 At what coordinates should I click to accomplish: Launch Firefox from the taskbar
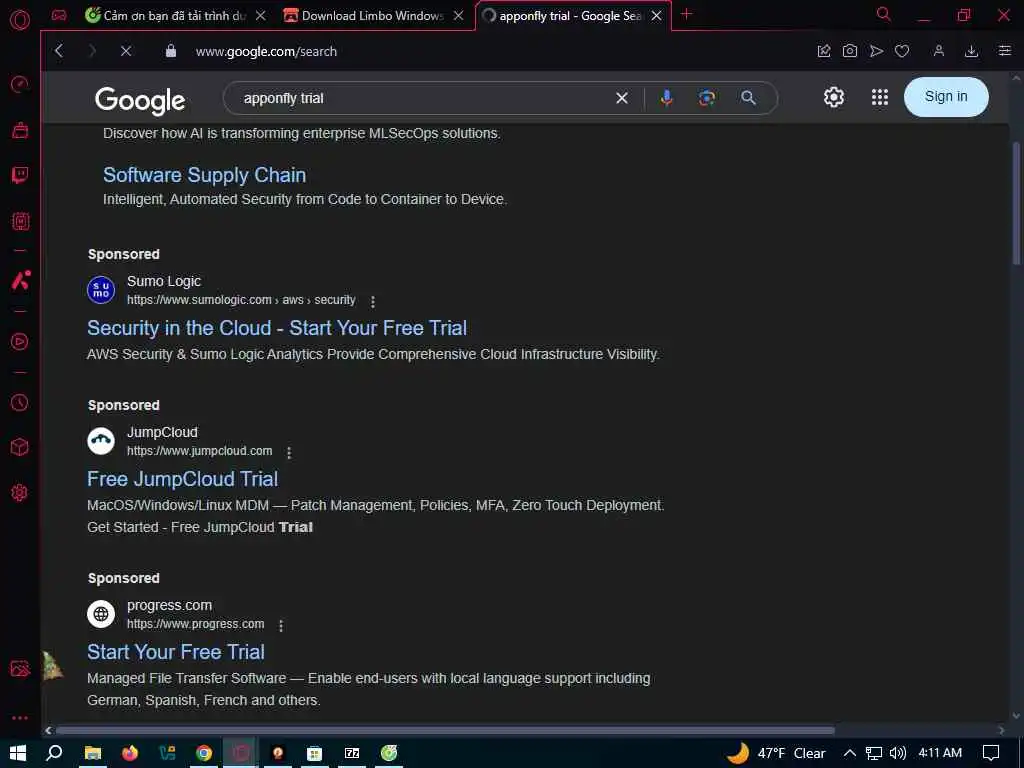[x=130, y=754]
